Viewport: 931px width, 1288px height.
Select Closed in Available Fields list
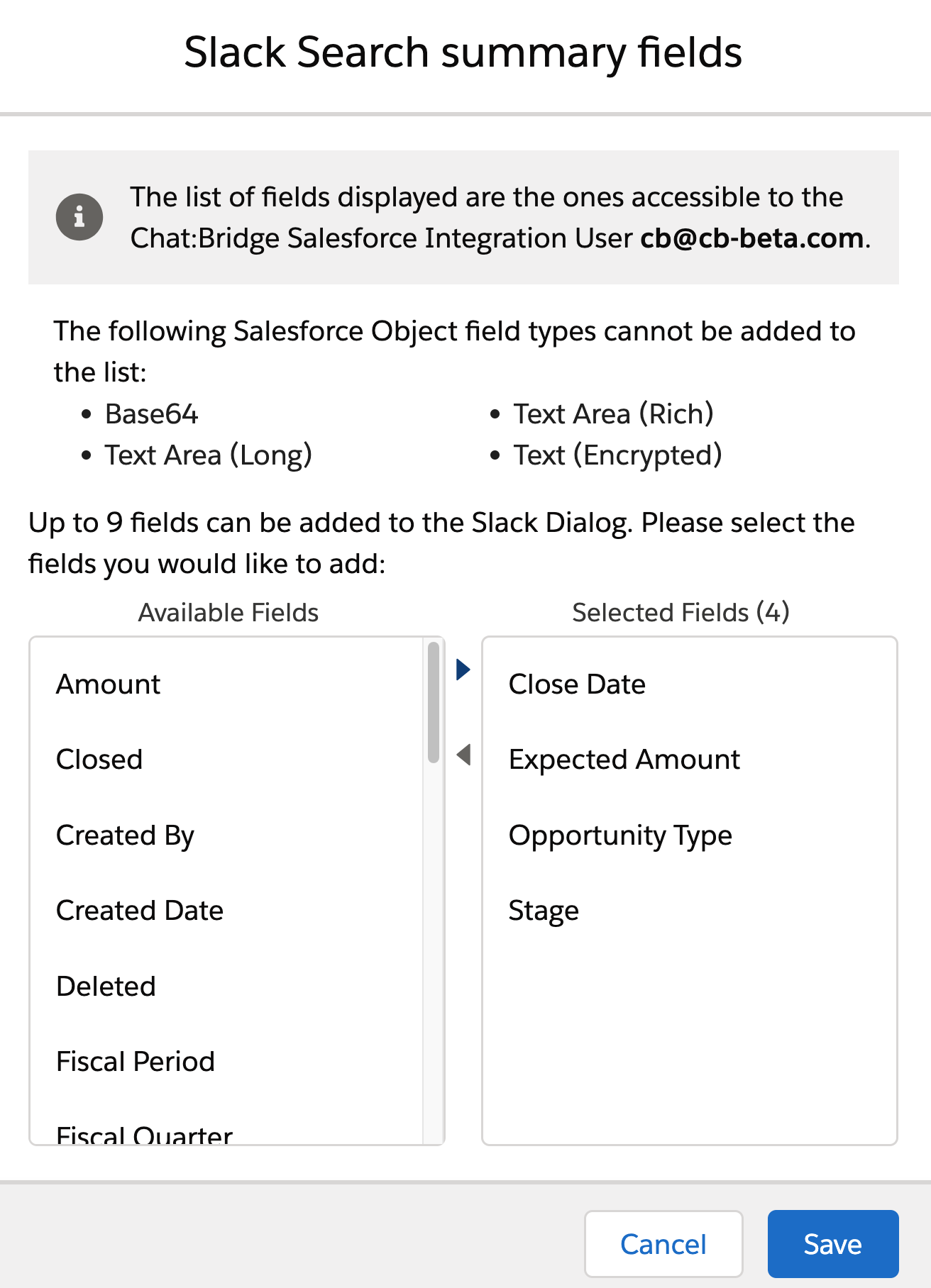tap(99, 760)
